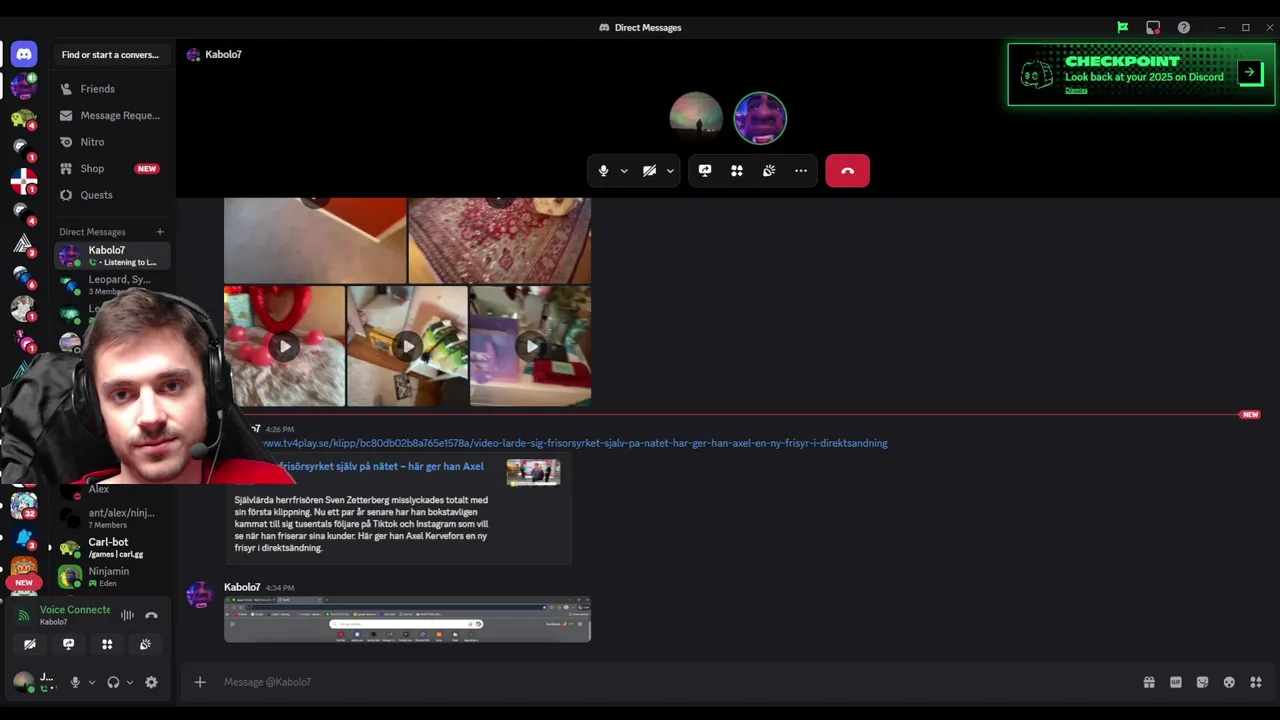
Task: Click Voice Connected status text
Action: [75, 610]
